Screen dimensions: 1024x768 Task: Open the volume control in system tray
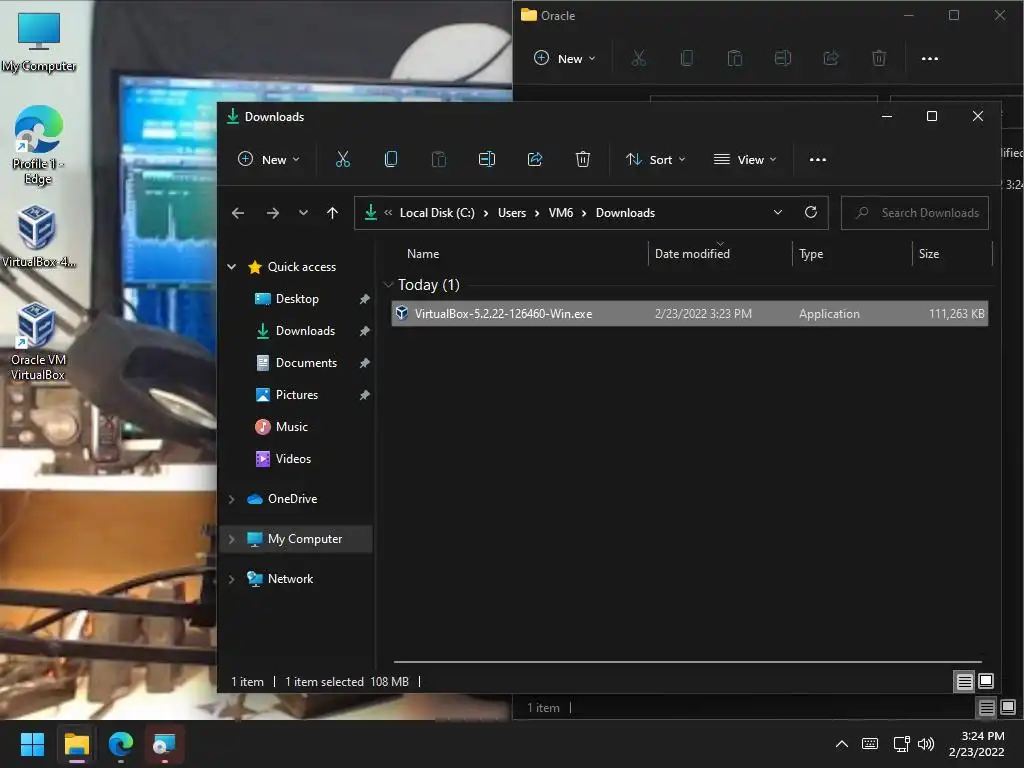[926, 744]
